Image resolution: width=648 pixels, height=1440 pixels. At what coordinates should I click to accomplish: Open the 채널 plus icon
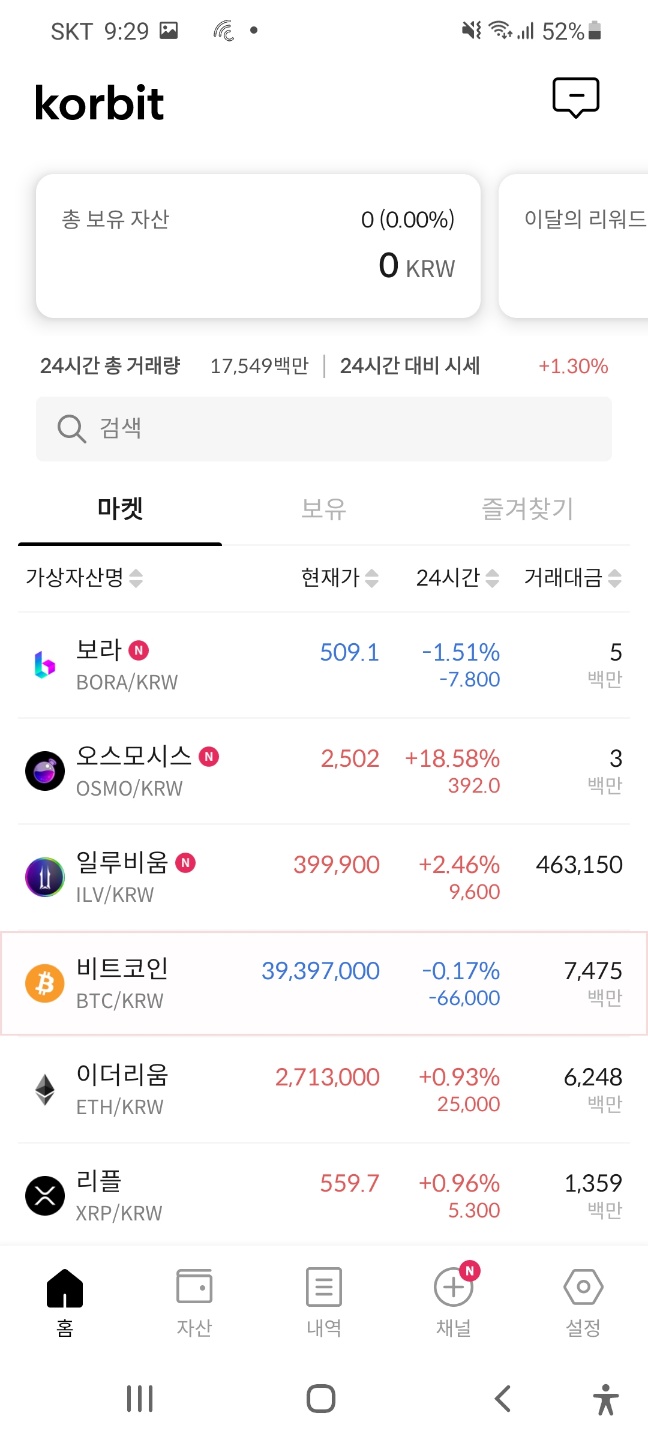tap(453, 1288)
